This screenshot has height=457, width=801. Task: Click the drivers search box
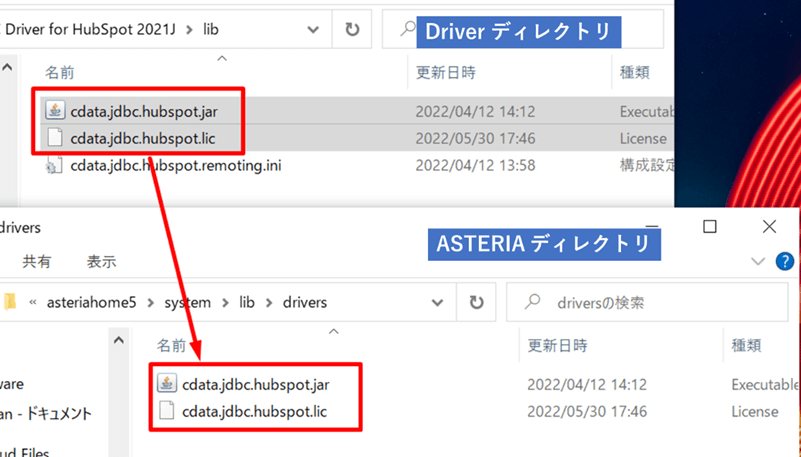coord(647,302)
